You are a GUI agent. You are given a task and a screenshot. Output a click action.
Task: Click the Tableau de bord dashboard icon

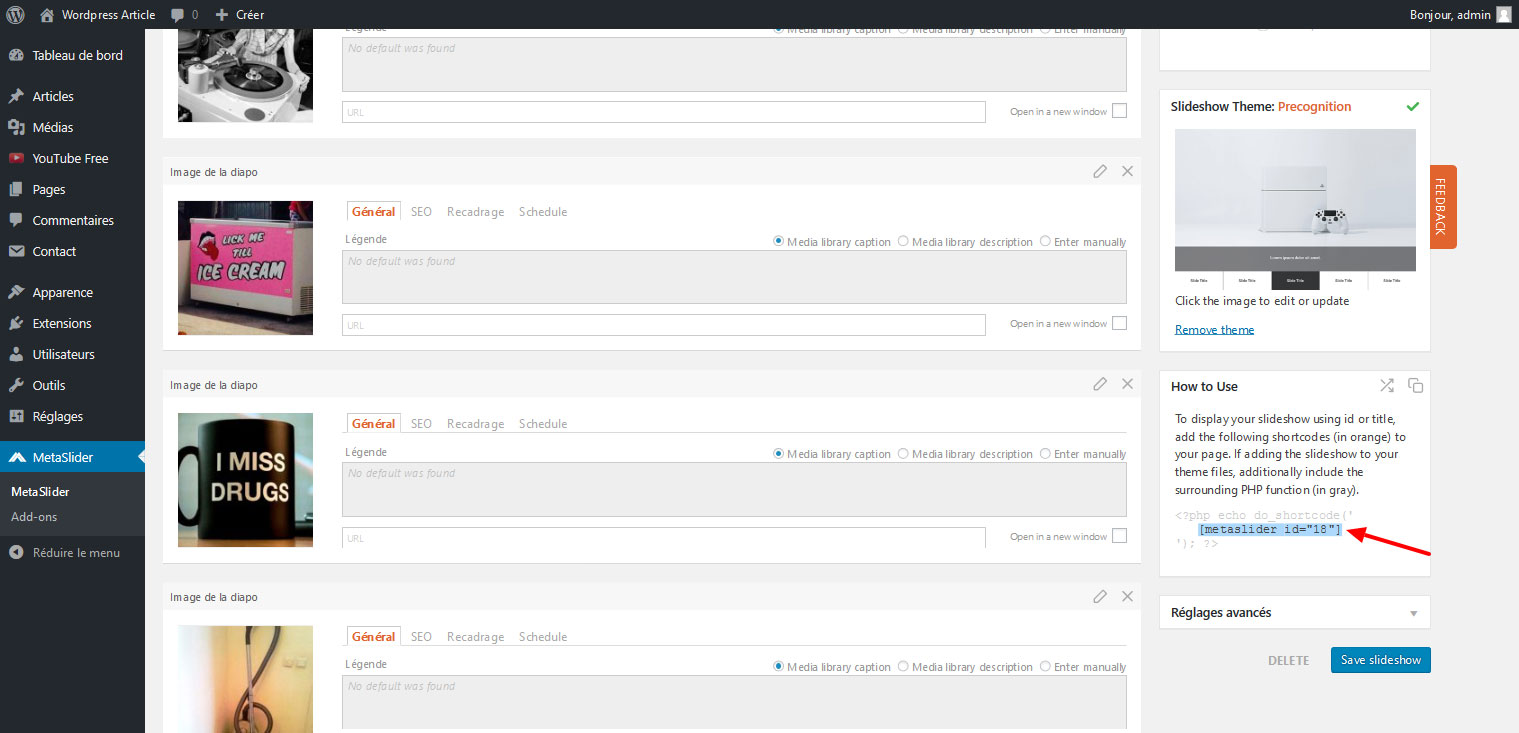pyautogui.click(x=16, y=55)
